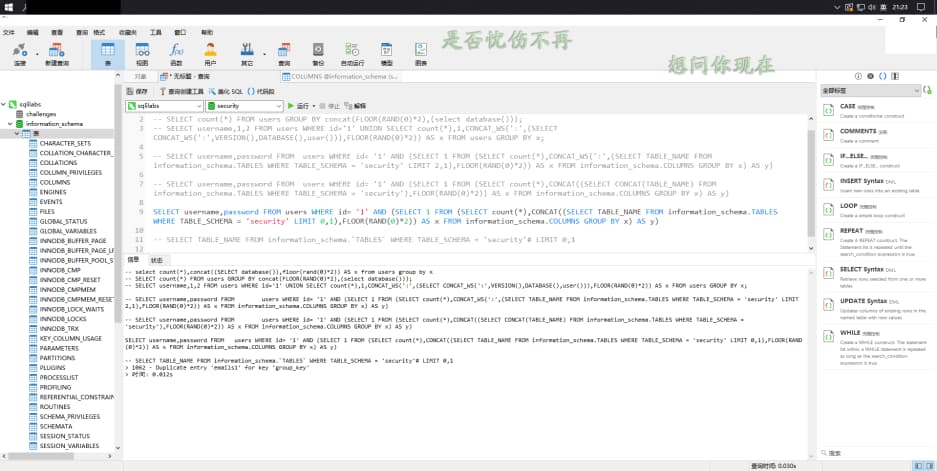Open the File (文件) menu
Image resolution: width=937 pixels, height=471 pixels.
click(8, 32)
